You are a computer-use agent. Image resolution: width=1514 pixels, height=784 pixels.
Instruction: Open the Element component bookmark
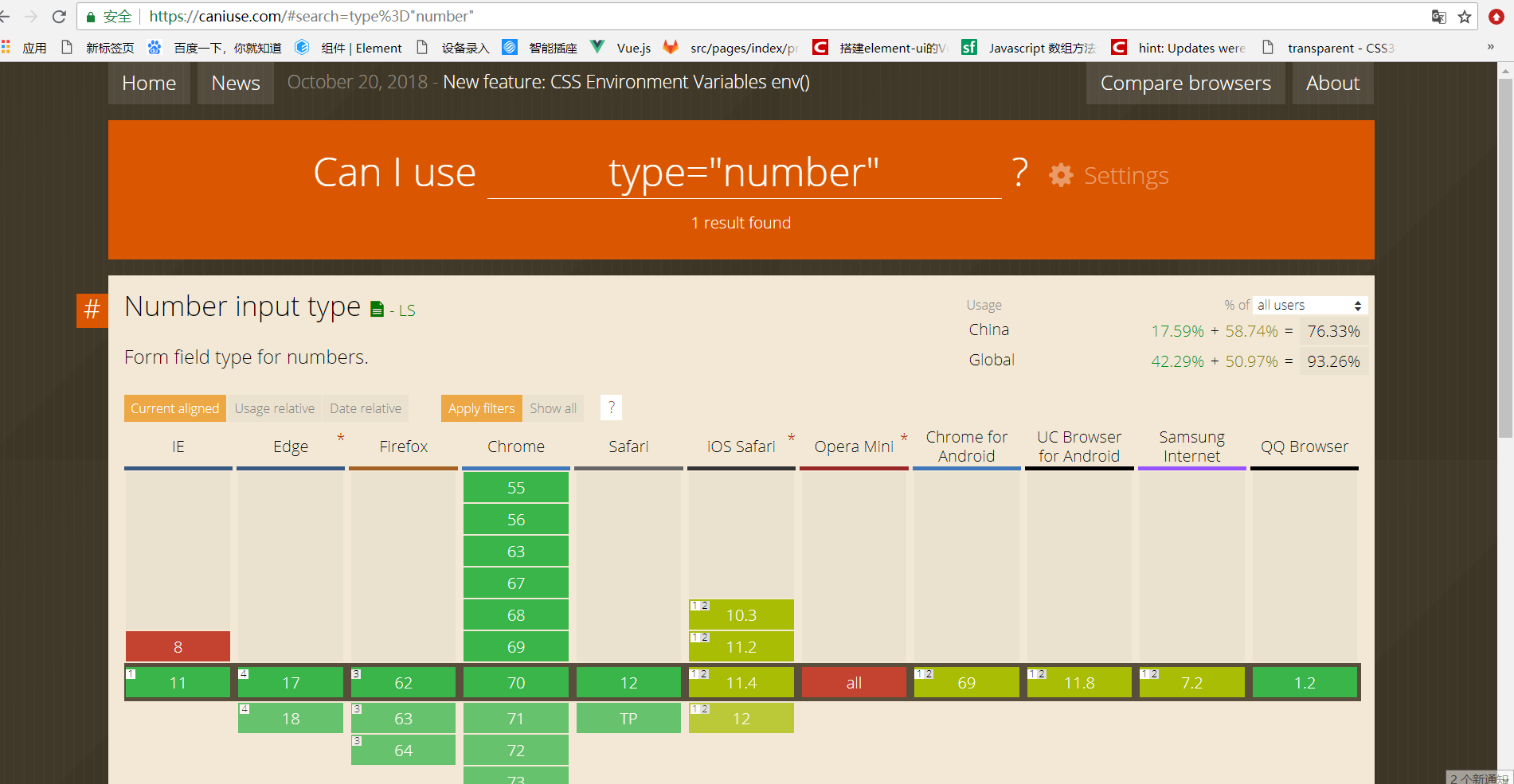pos(348,48)
